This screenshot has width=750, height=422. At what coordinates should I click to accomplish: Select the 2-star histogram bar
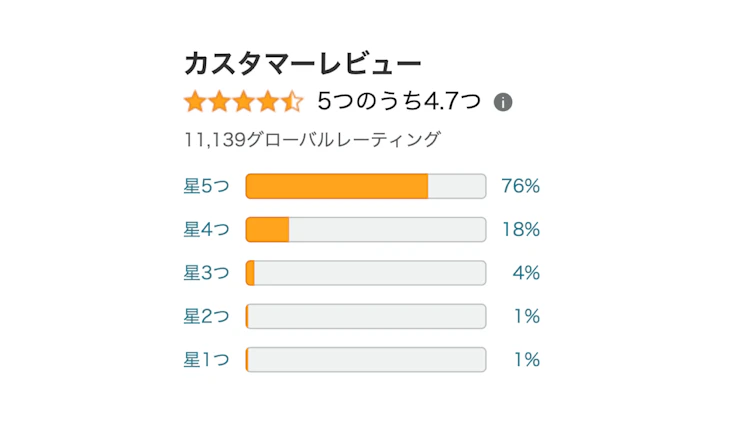tap(365, 316)
